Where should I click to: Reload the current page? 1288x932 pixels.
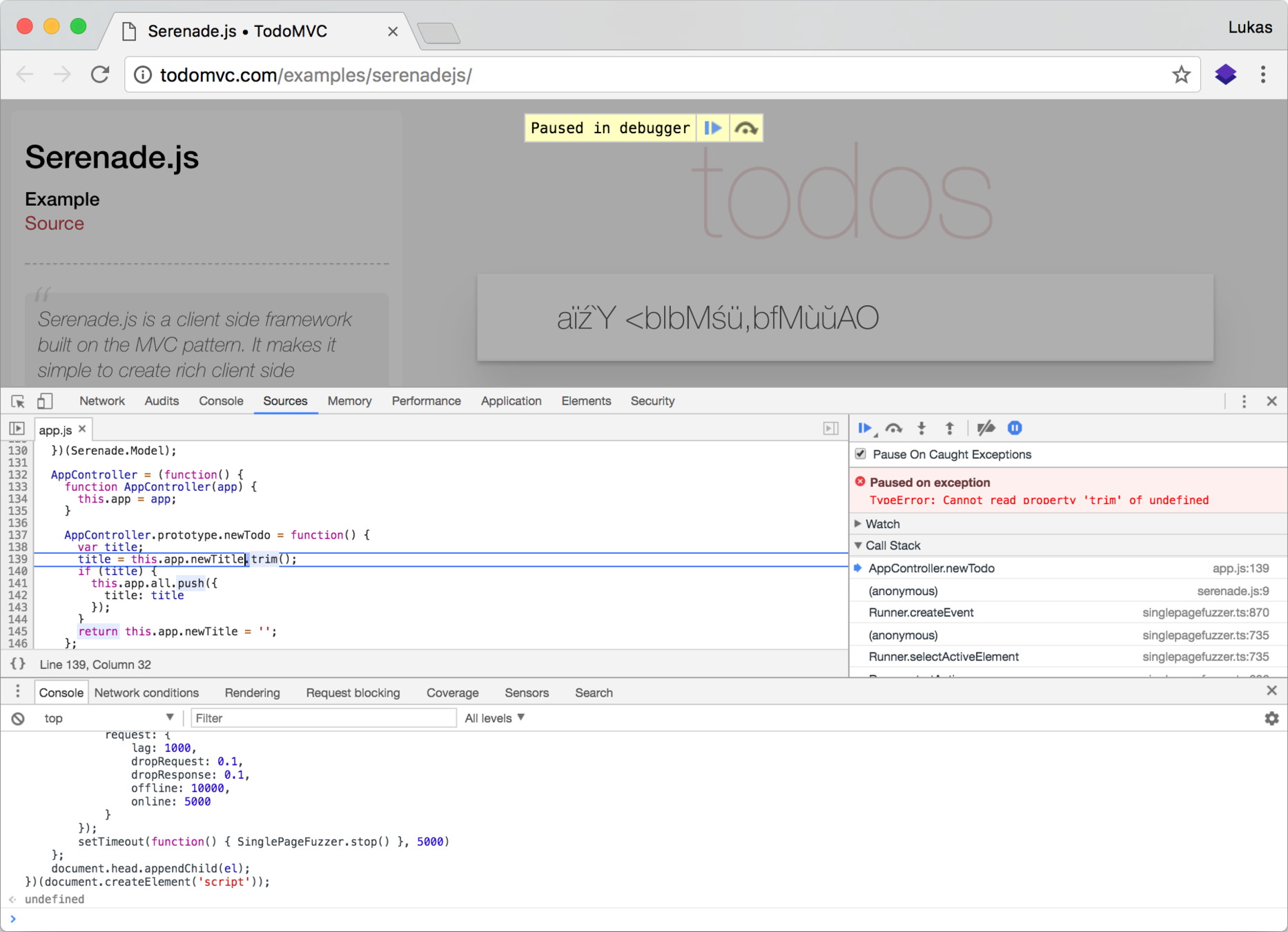pyautogui.click(x=100, y=75)
